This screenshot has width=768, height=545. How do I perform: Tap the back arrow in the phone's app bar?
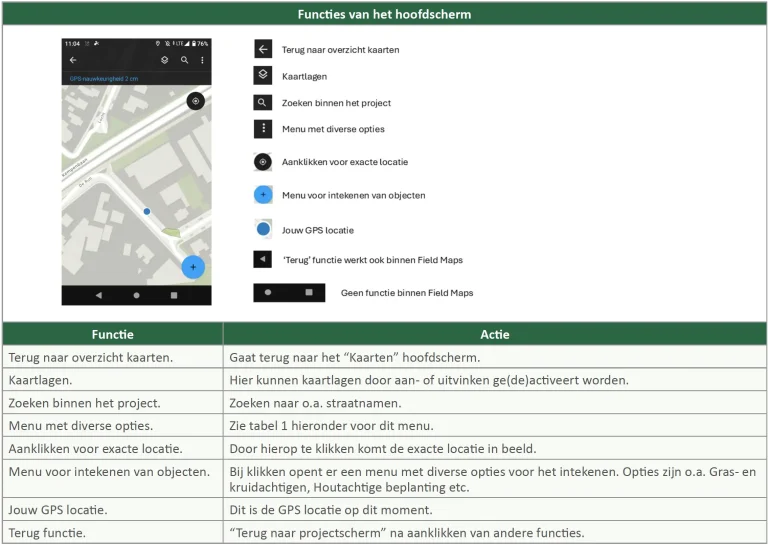click(73, 60)
